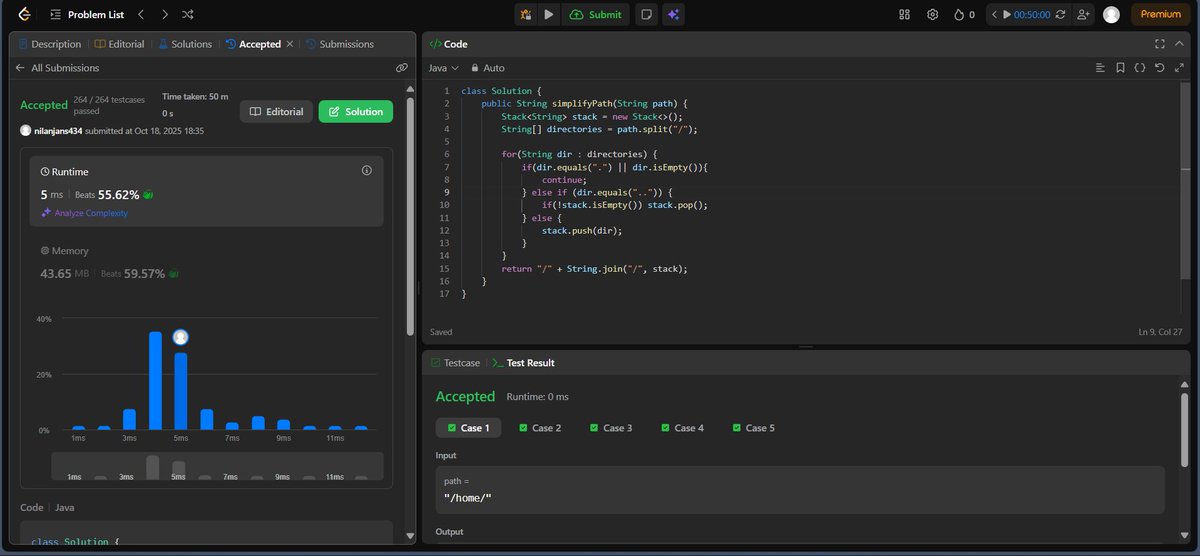Open the settings gear icon
This screenshot has height=556, width=1200.
[x=933, y=15]
